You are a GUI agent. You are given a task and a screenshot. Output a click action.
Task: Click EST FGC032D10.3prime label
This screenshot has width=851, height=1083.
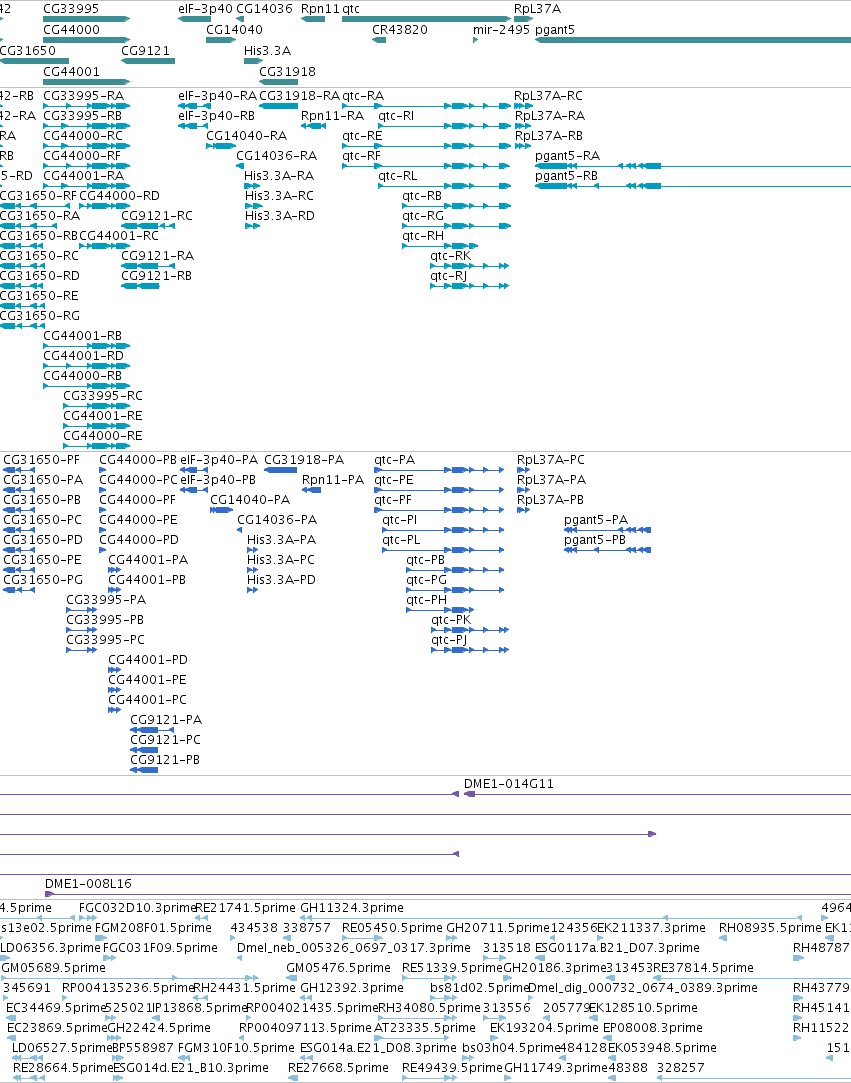138,908
